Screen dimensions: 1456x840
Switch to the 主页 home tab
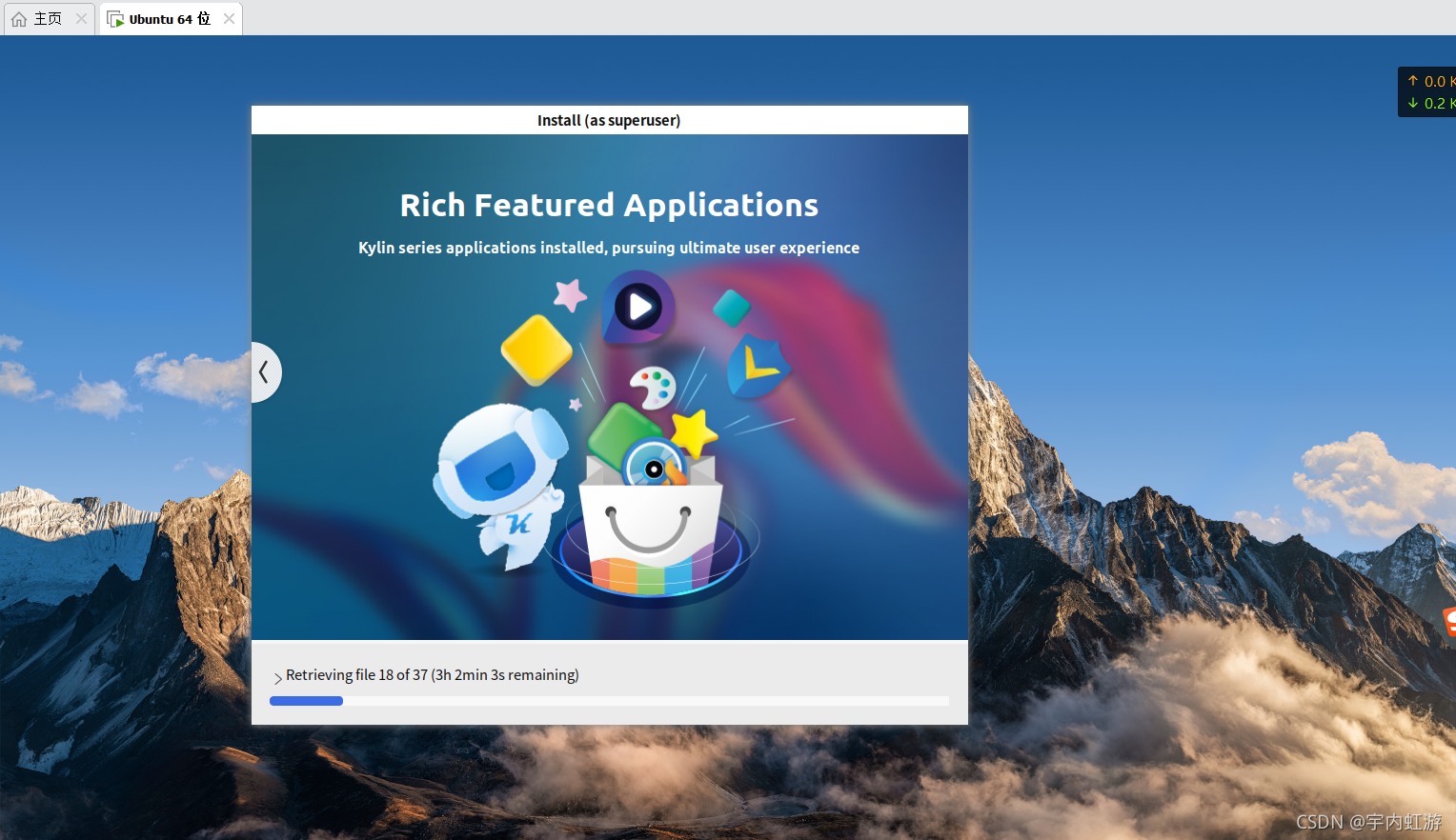click(x=48, y=19)
